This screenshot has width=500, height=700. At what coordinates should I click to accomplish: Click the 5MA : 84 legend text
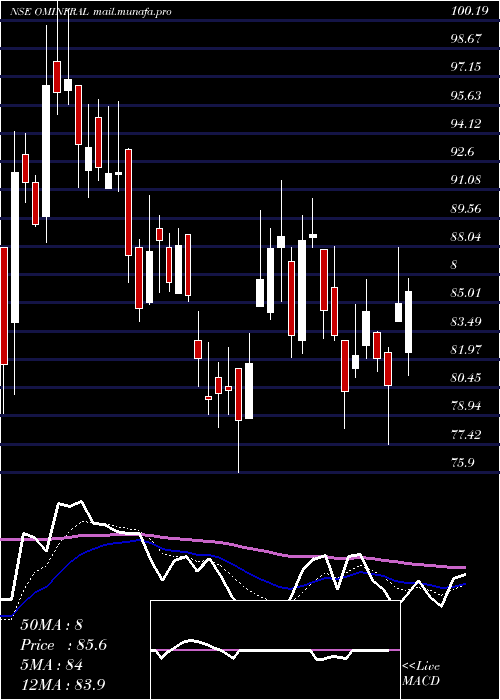(51, 665)
